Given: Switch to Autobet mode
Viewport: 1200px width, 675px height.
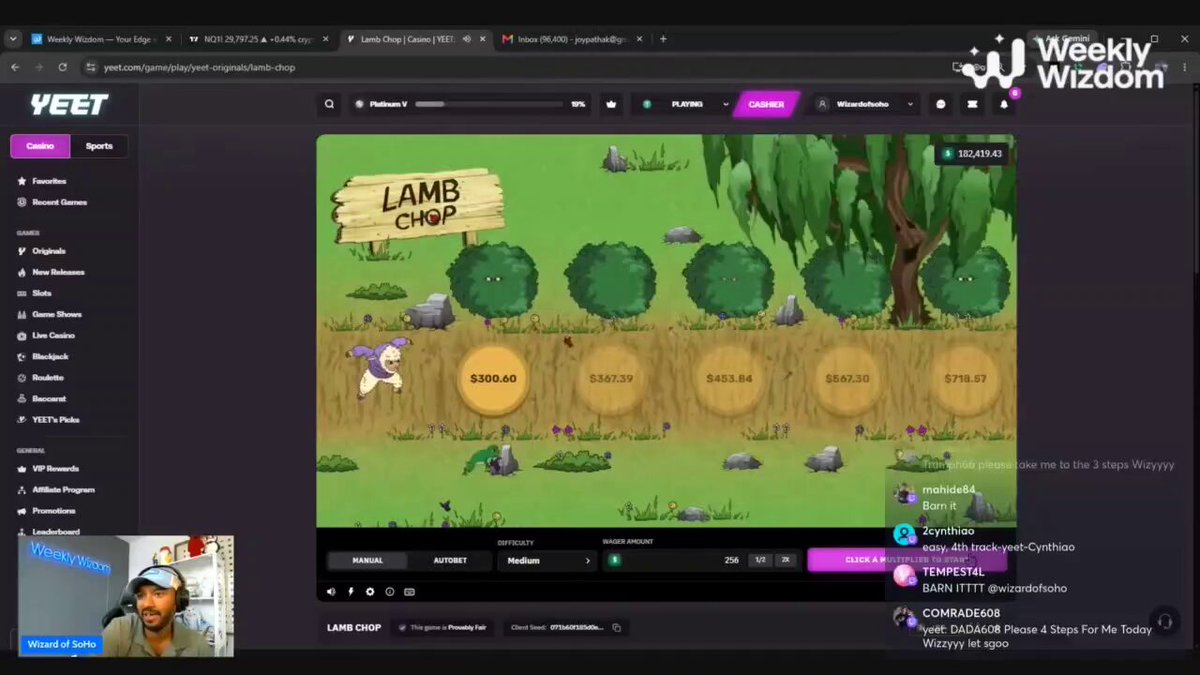Looking at the screenshot, I should click(x=450, y=560).
